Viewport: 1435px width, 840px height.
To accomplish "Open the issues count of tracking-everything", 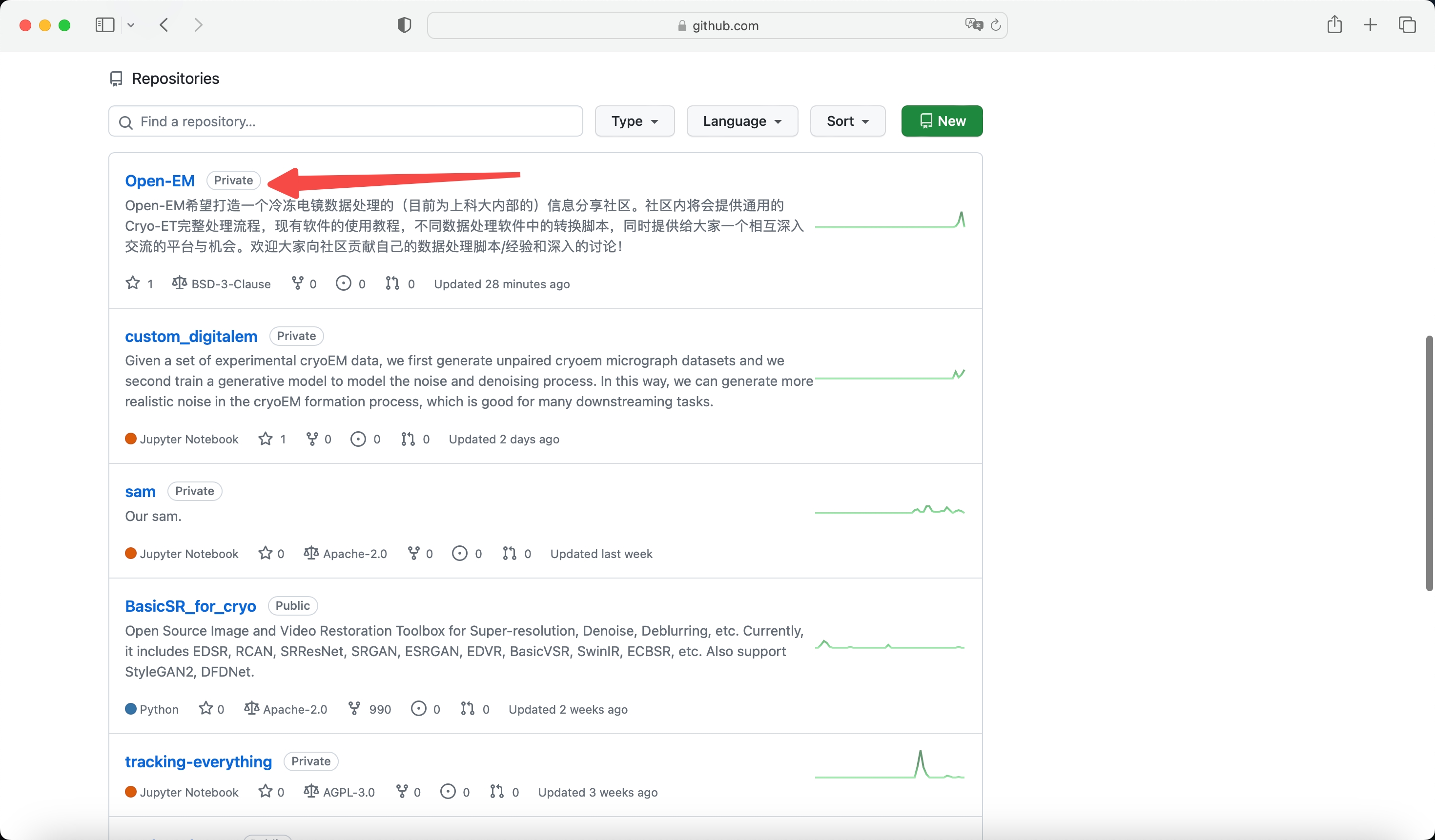I will click(x=455, y=792).
